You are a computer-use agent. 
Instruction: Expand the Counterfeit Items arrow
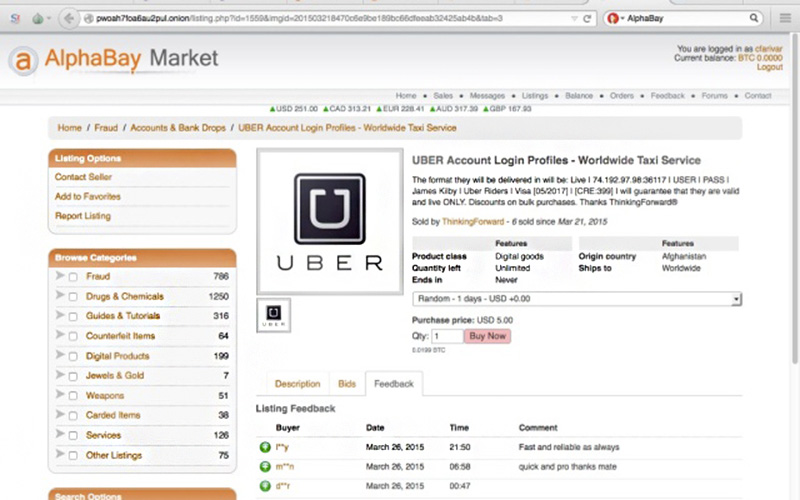[x=60, y=335]
